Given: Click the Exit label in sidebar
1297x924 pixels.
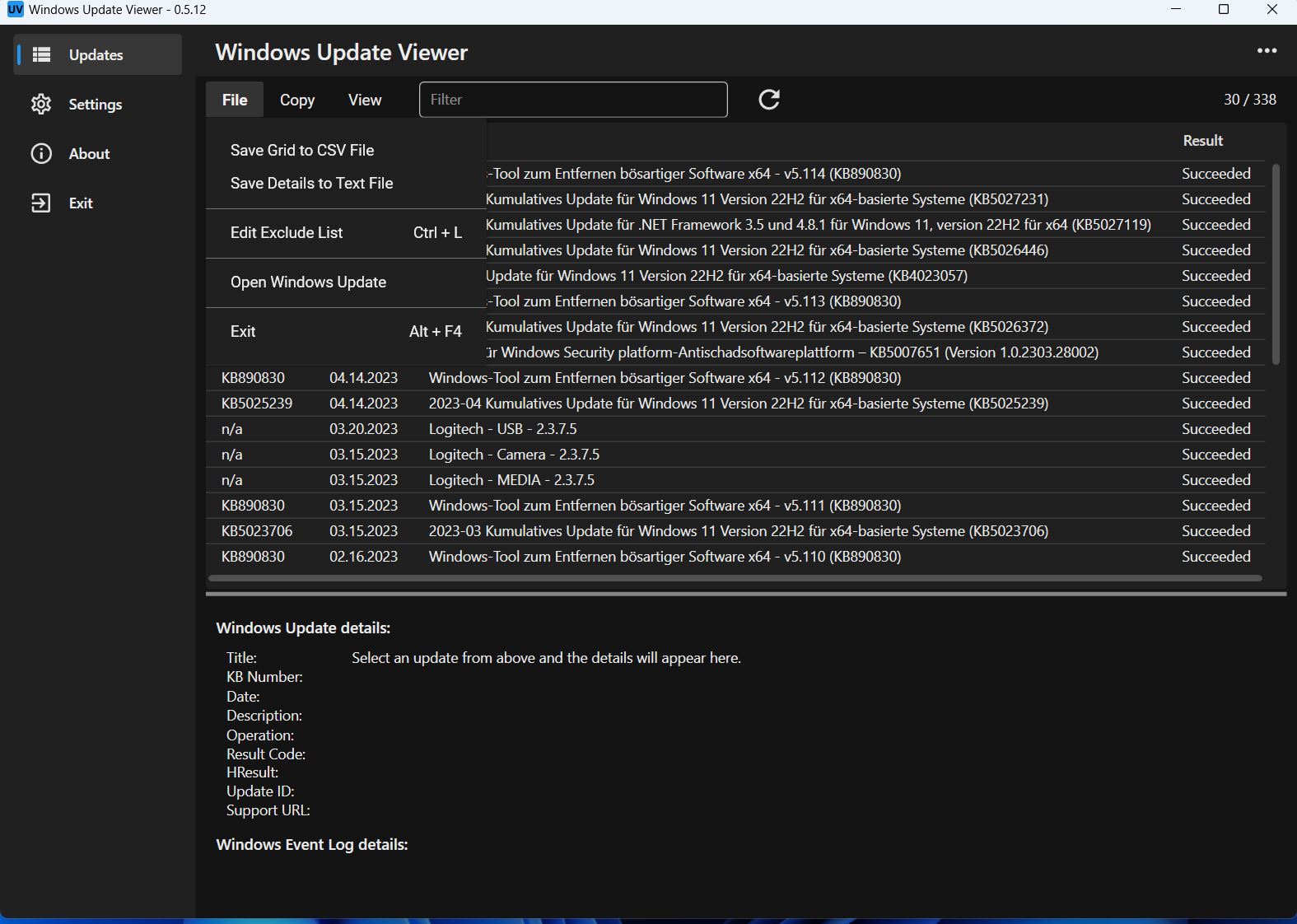Looking at the screenshot, I should (x=81, y=203).
